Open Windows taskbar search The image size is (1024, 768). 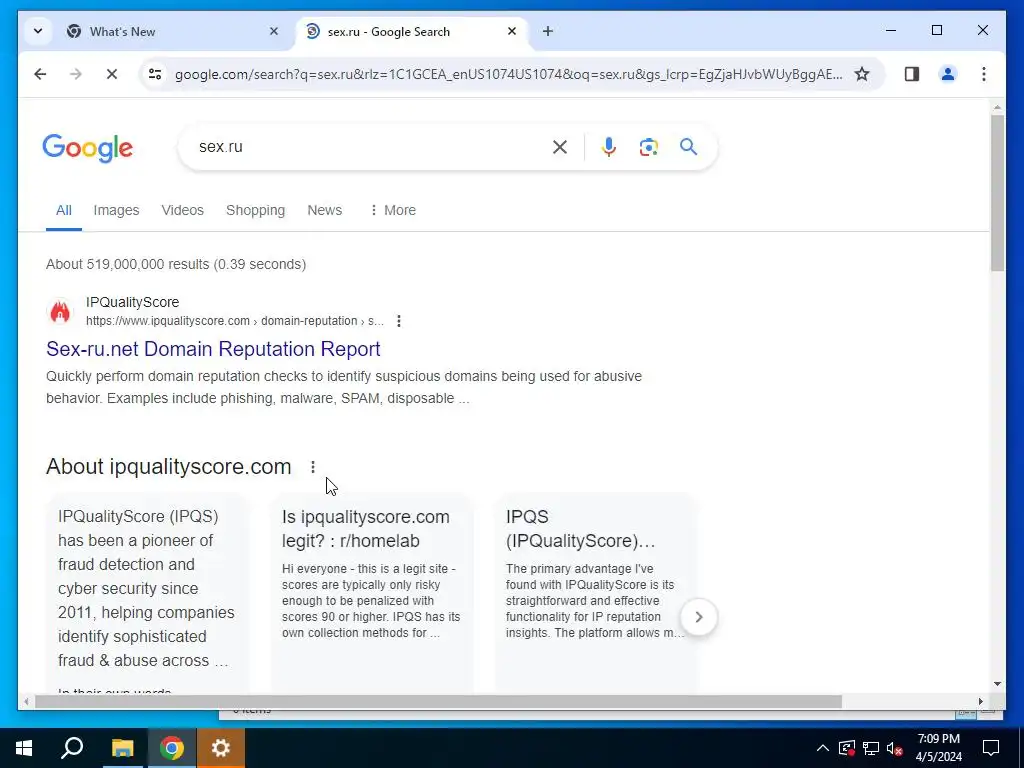tap(72, 748)
